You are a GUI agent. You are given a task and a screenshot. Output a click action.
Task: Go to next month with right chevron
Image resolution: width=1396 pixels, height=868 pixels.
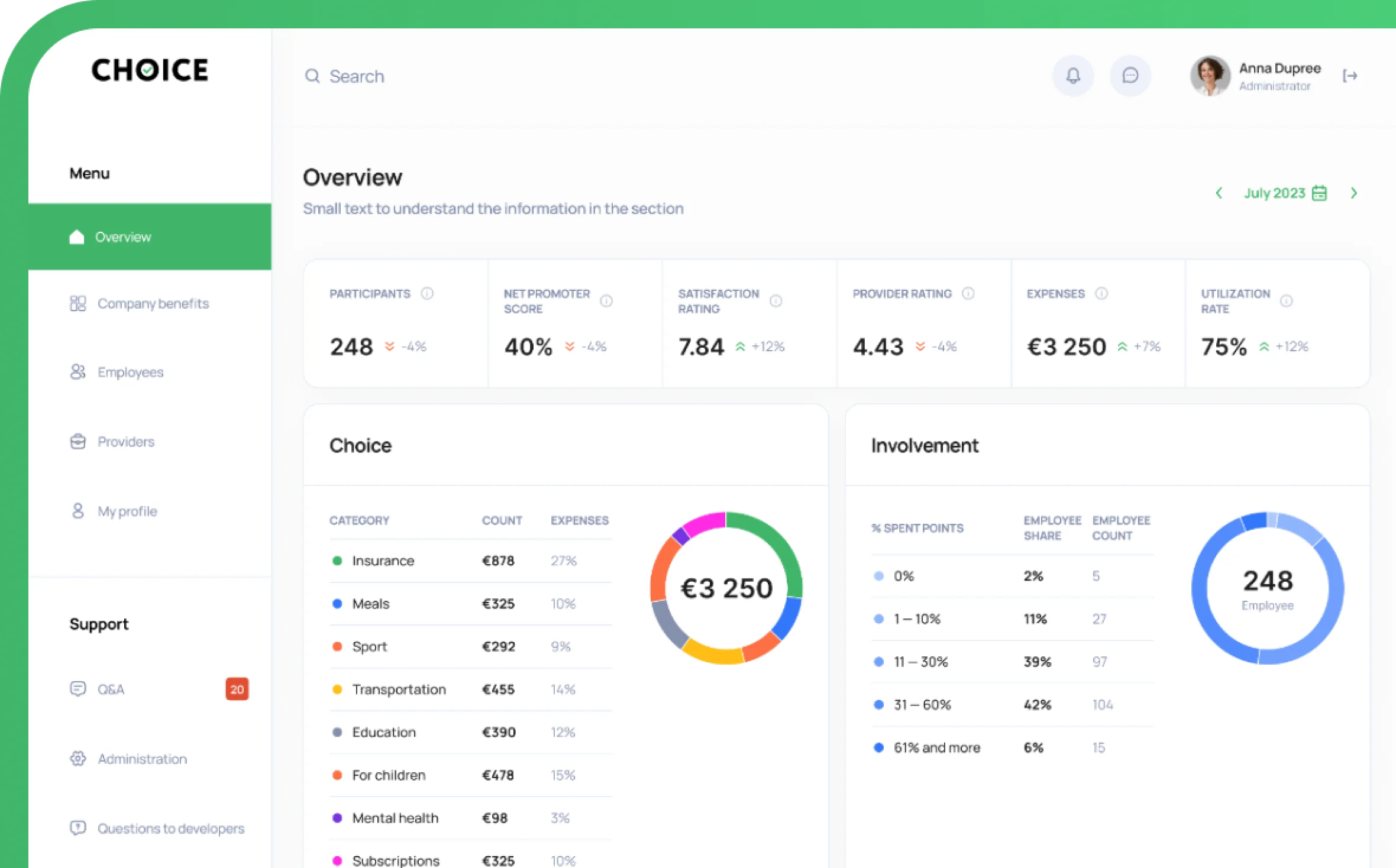[1353, 193]
